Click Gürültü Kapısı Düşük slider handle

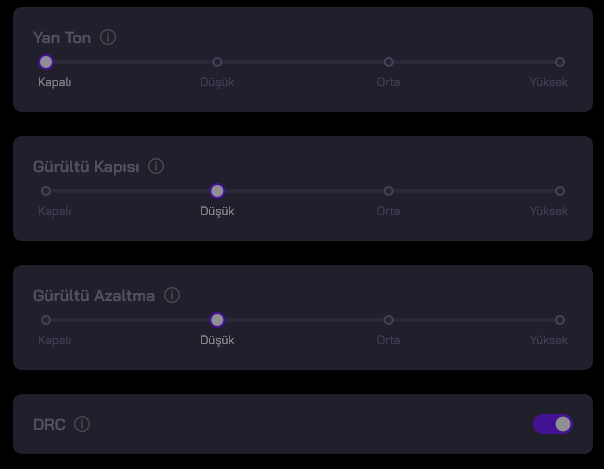217,191
